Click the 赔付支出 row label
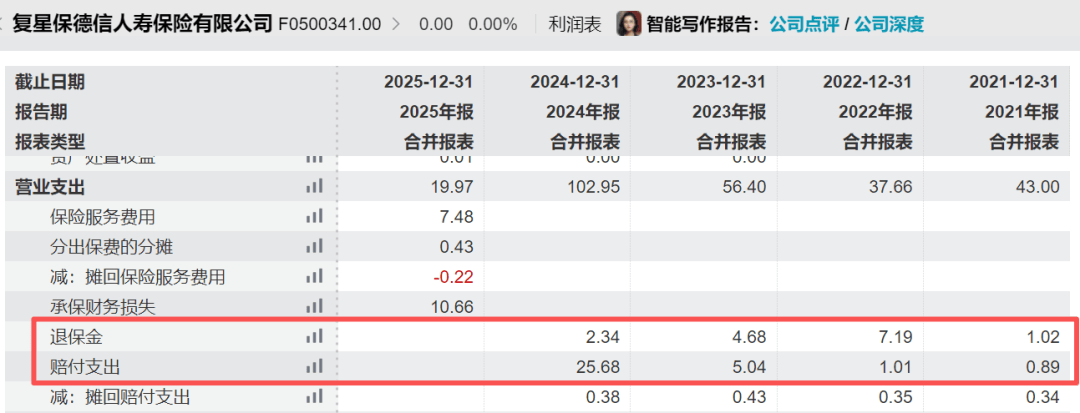This screenshot has width=1080, height=413. click(85, 366)
